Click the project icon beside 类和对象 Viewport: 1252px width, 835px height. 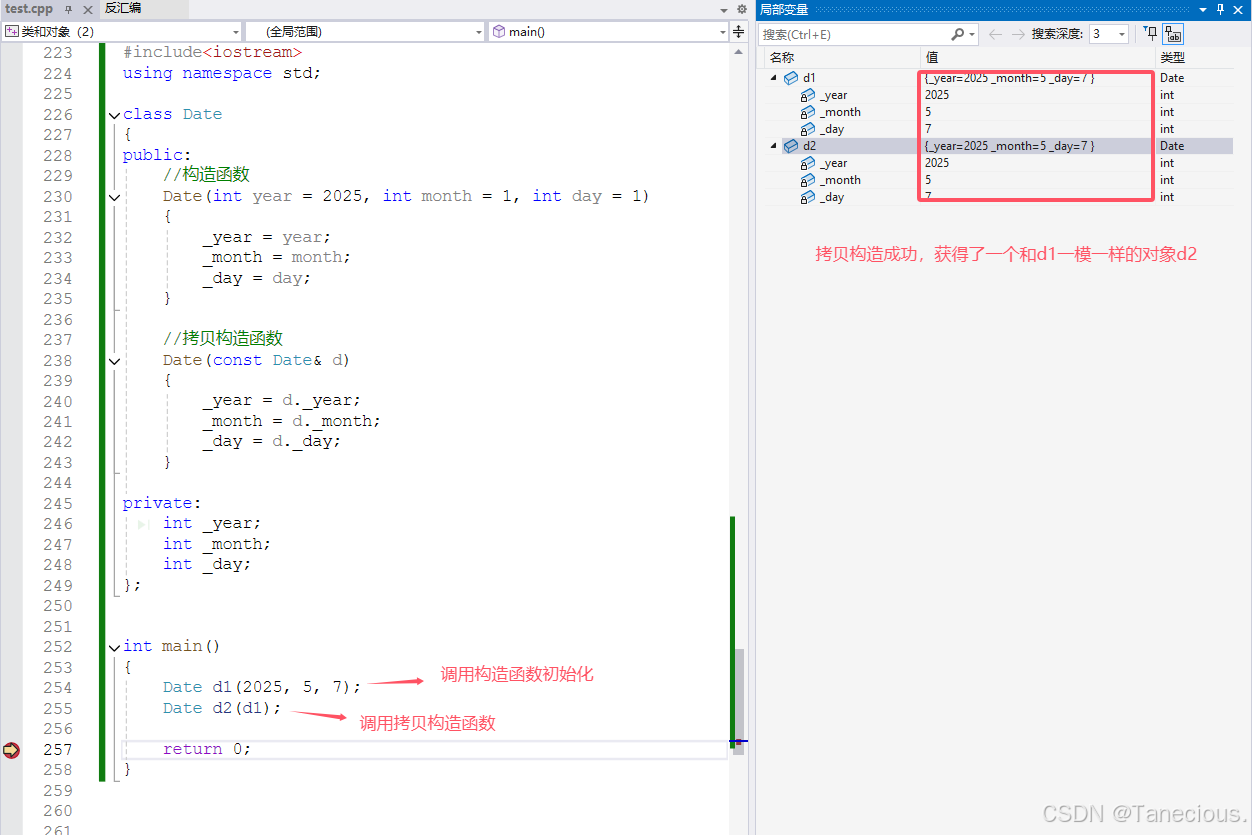[x=12, y=31]
